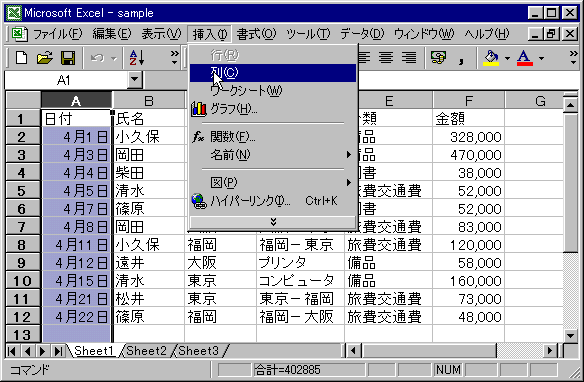Align text right in toolbar

click(409, 58)
